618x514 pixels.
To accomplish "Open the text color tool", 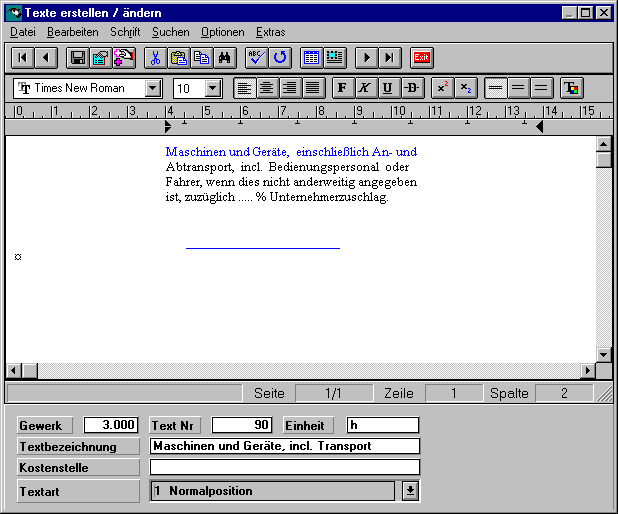I will click(x=571, y=88).
